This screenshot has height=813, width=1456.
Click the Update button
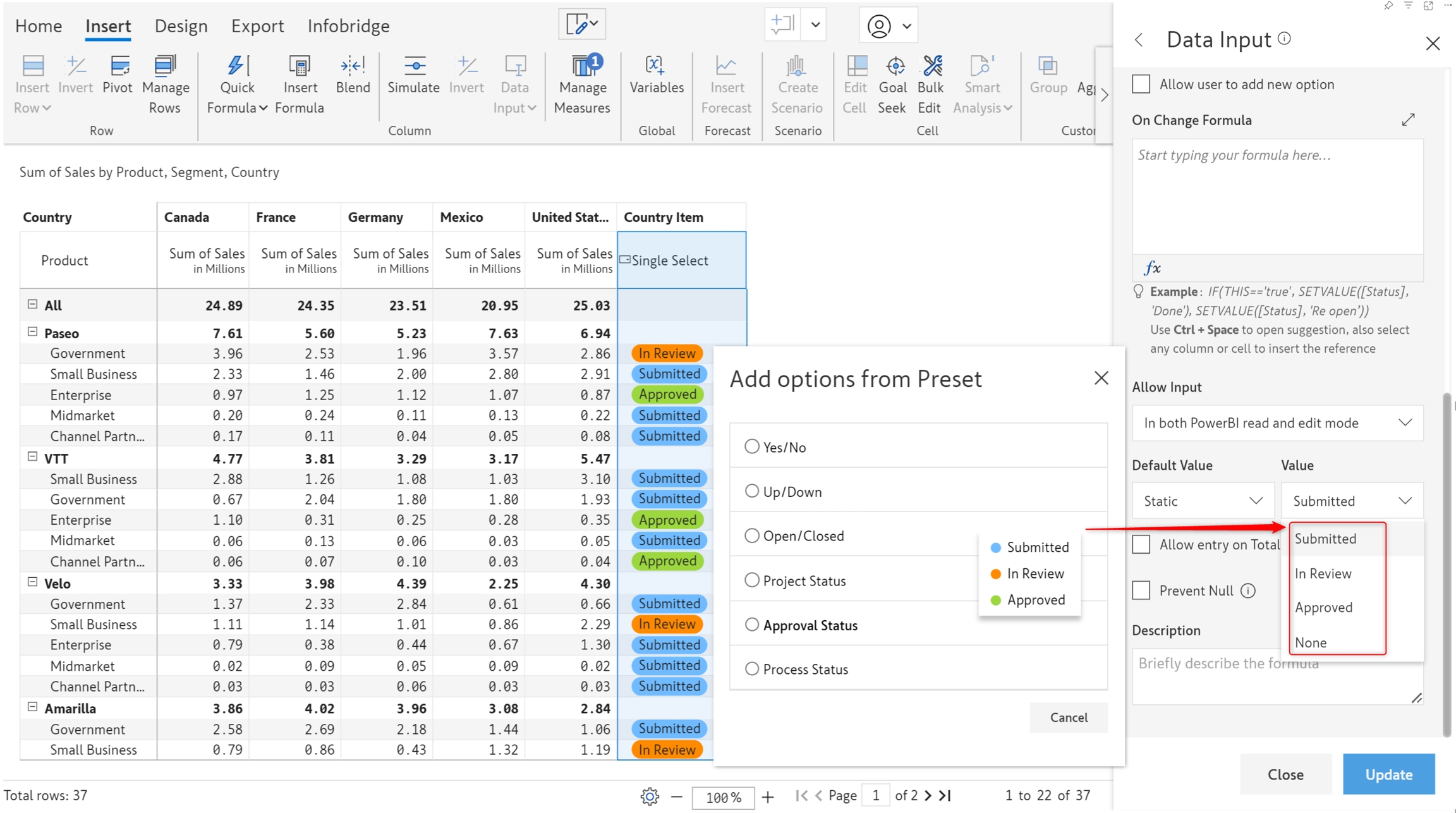pos(1388,774)
